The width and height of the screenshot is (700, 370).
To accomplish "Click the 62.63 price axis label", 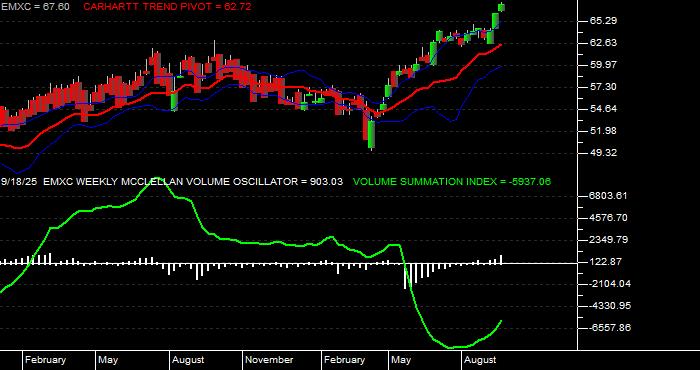I will tap(603, 43).
